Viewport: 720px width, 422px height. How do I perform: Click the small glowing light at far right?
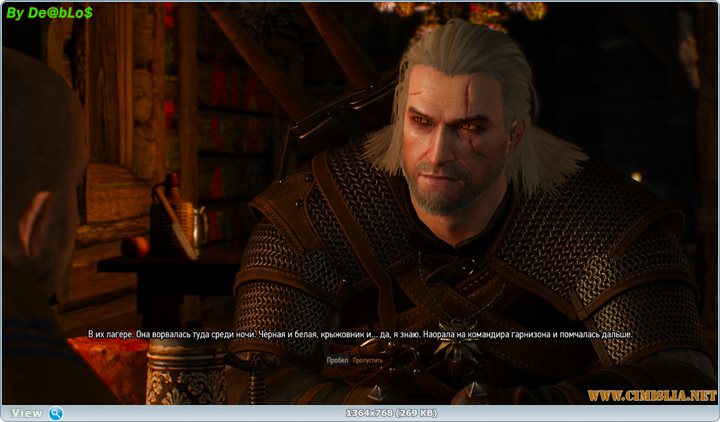[x=636, y=177]
